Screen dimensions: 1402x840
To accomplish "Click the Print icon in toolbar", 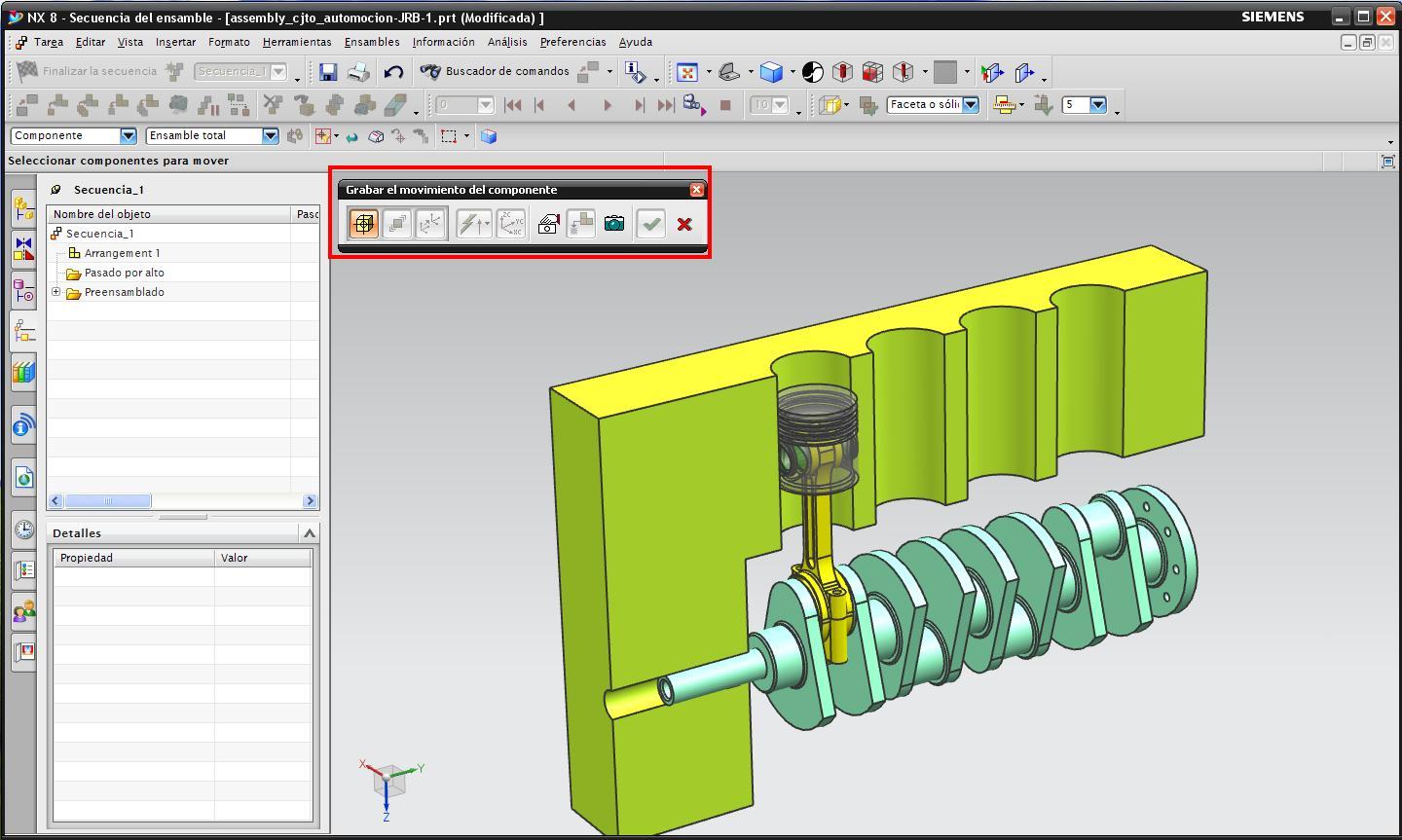I will point(358,72).
